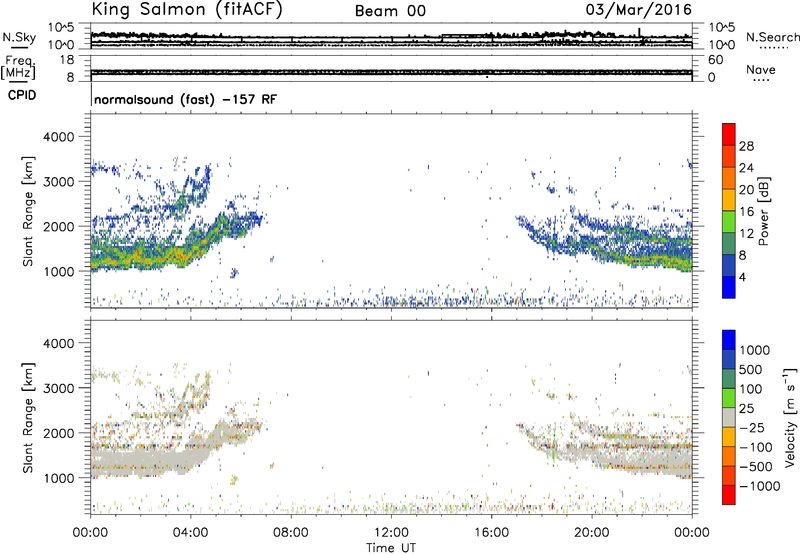Click the "12" value on Power scale
800x554 pixels.
pos(746,234)
